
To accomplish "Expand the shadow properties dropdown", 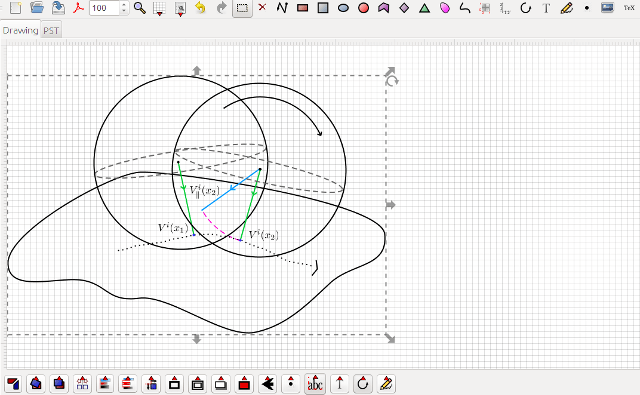I will [x=221, y=384].
